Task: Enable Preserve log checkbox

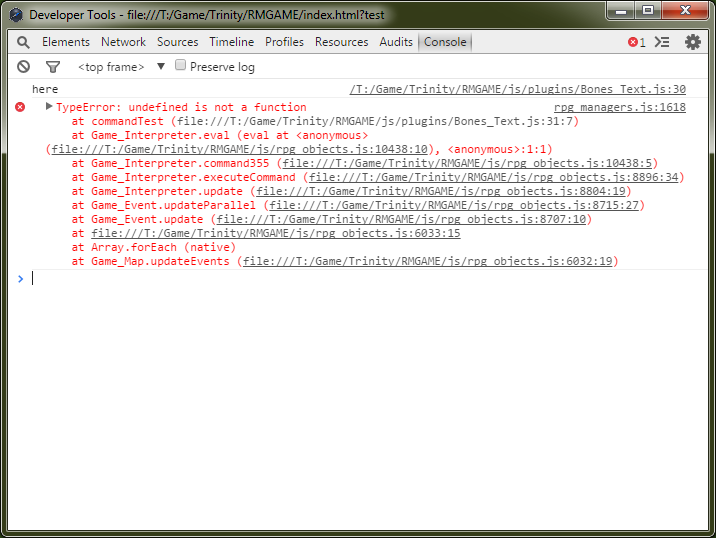Action: click(x=181, y=66)
